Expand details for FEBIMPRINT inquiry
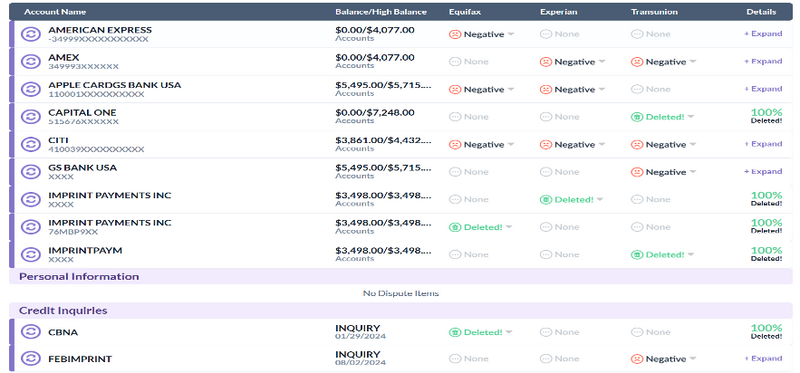The width and height of the screenshot is (800, 373). click(763, 358)
